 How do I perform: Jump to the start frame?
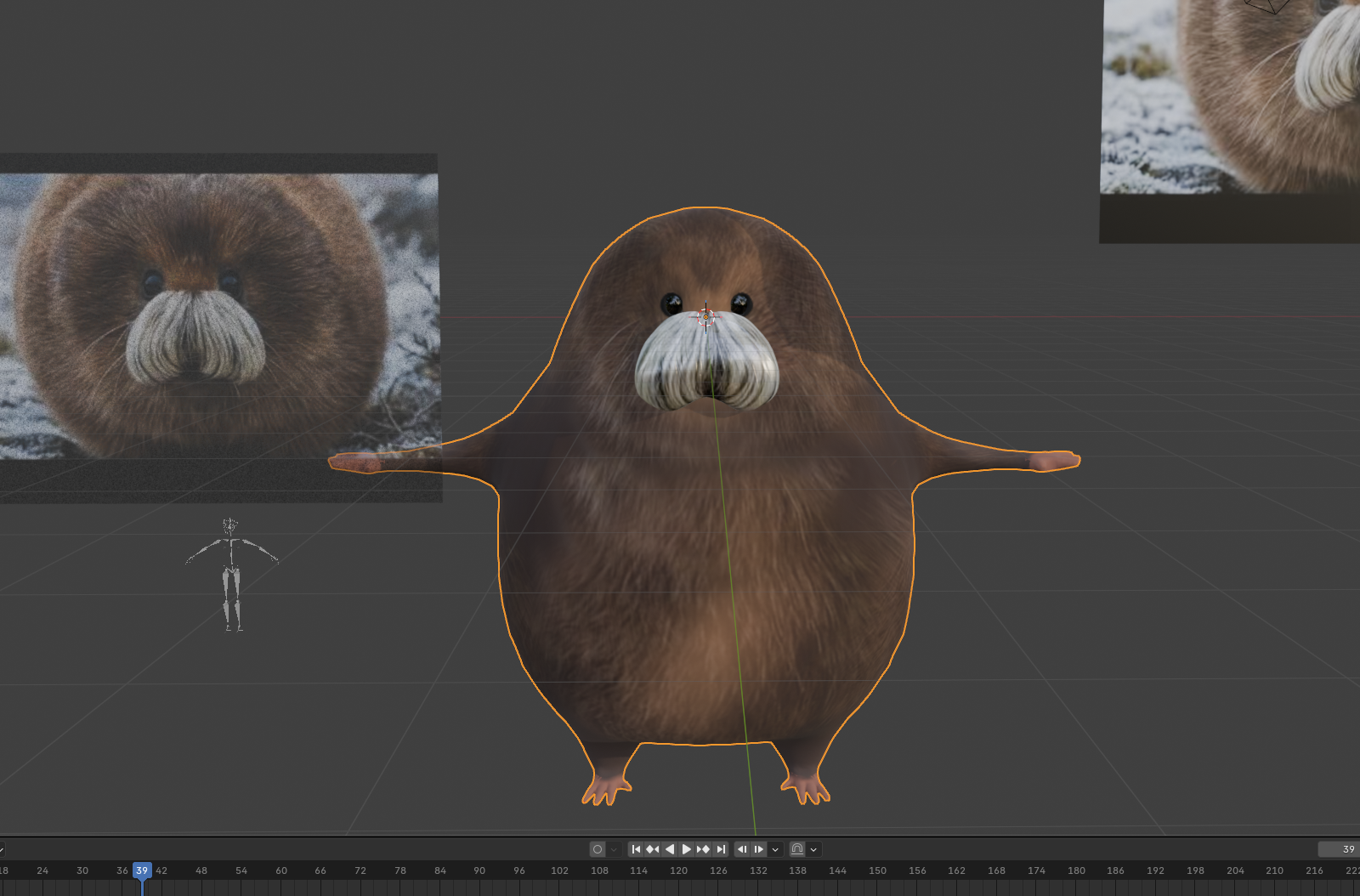click(x=636, y=849)
